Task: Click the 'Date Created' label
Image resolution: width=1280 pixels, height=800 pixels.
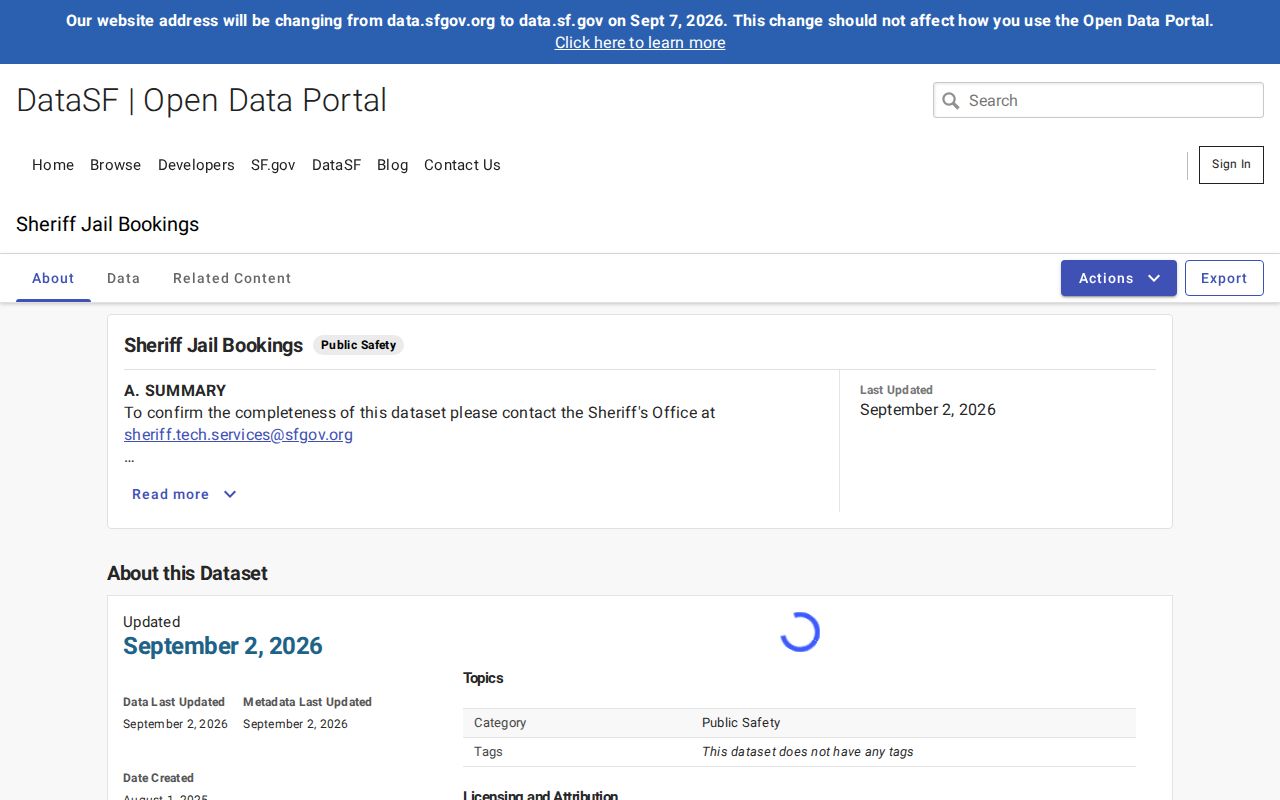Action: (158, 778)
